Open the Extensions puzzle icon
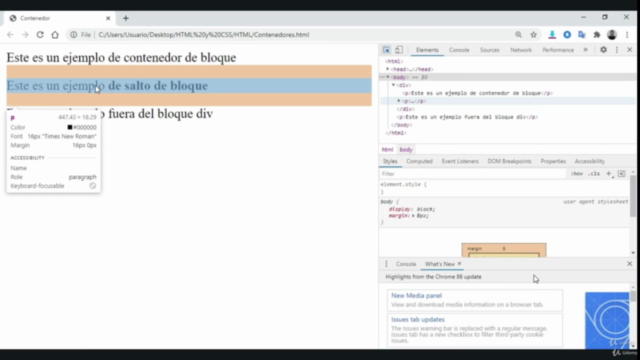Screen dimensions: 640x360 tap(597, 35)
